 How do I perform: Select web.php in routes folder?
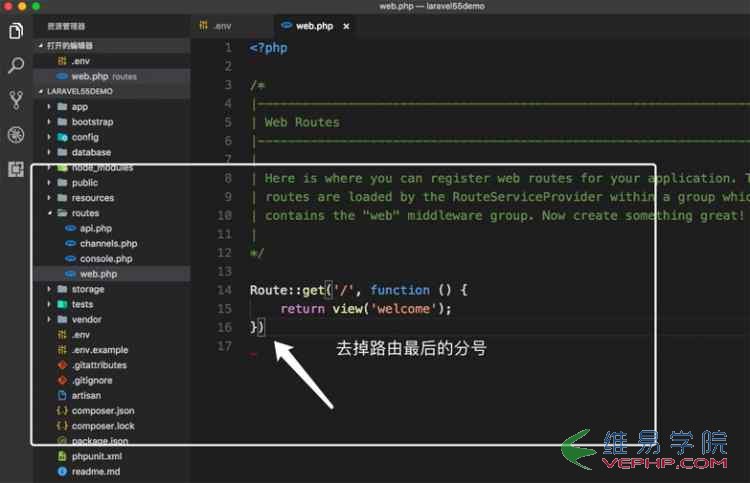point(111,274)
